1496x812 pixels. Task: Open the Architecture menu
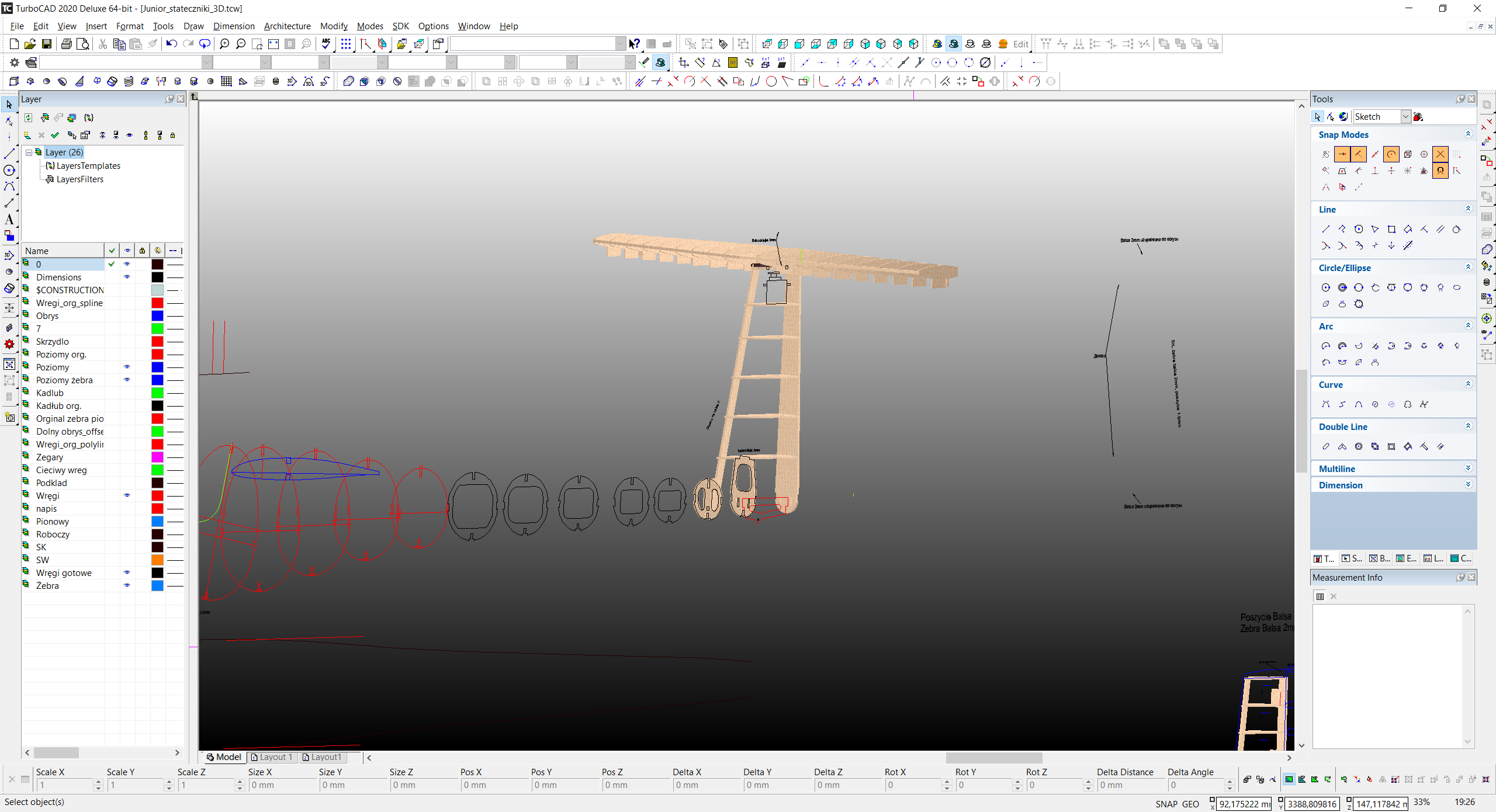pyautogui.click(x=287, y=26)
